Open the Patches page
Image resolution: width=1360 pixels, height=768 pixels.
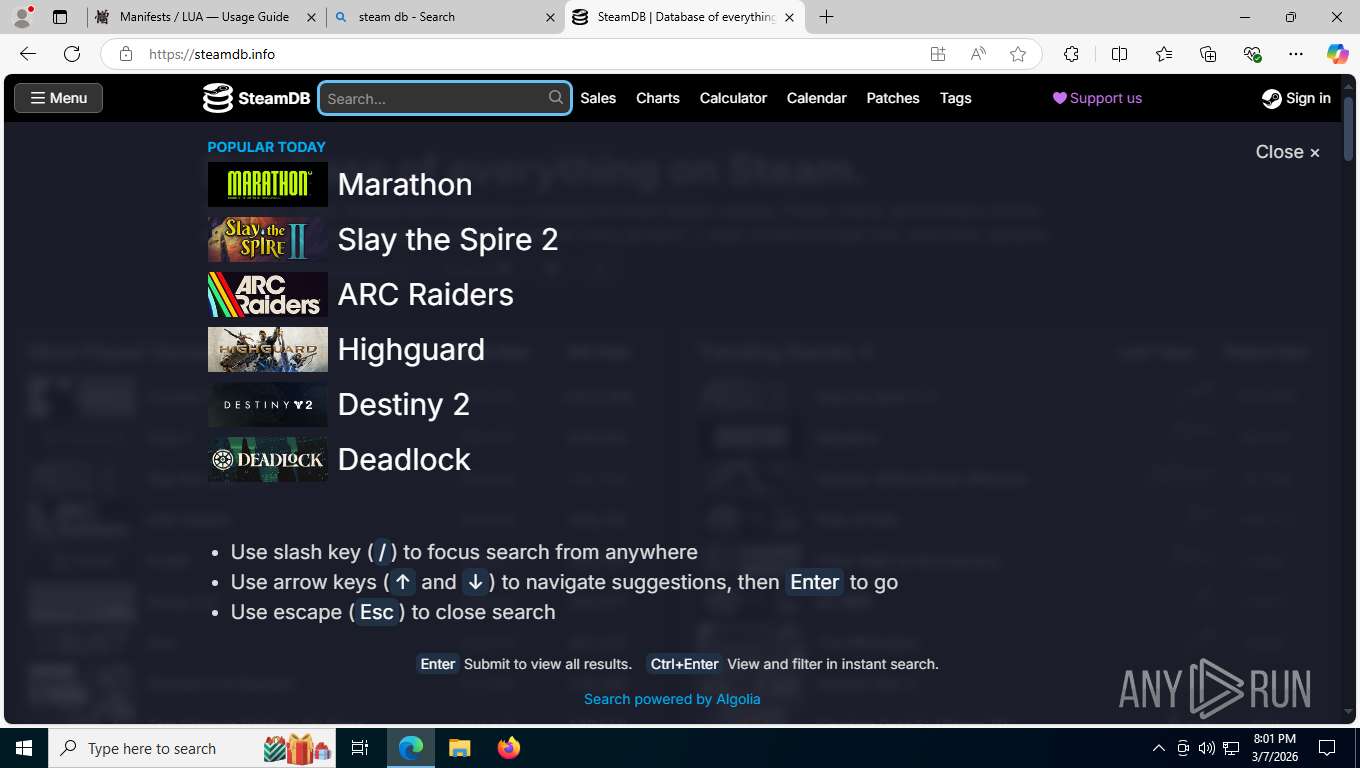893,98
